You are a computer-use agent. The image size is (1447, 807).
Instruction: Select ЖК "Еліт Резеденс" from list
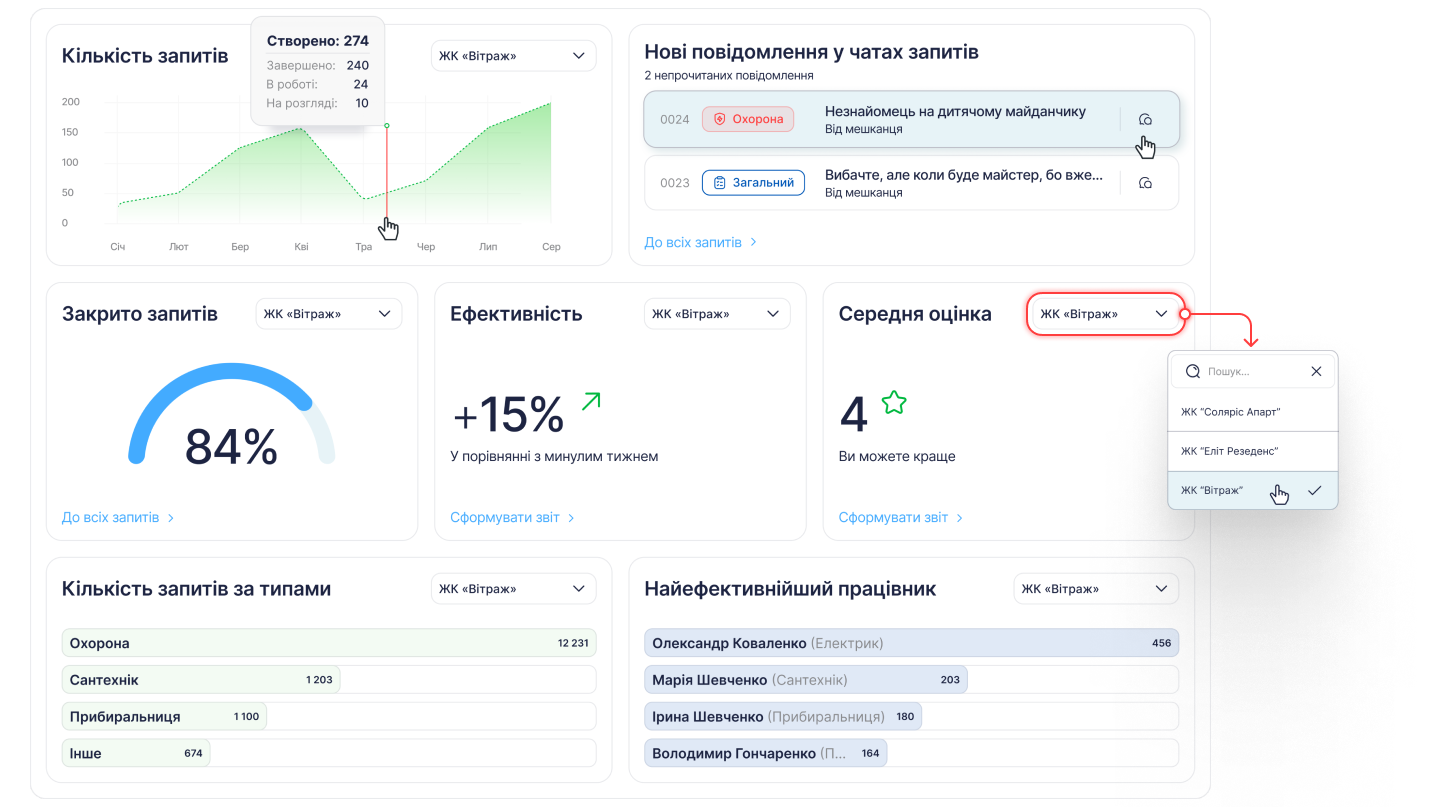pos(1253,451)
